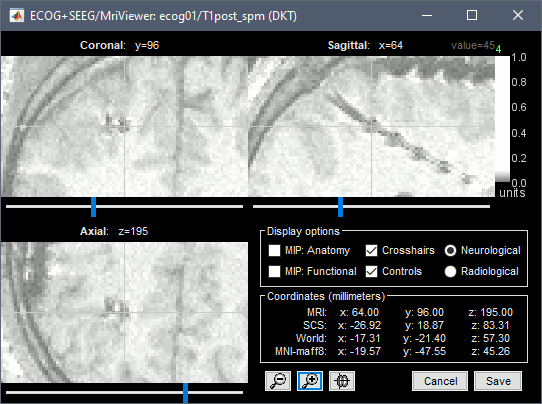Click the Axial z=195 label
Image resolution: width=542 pixels, height=404 pixels.
[114, 231]
